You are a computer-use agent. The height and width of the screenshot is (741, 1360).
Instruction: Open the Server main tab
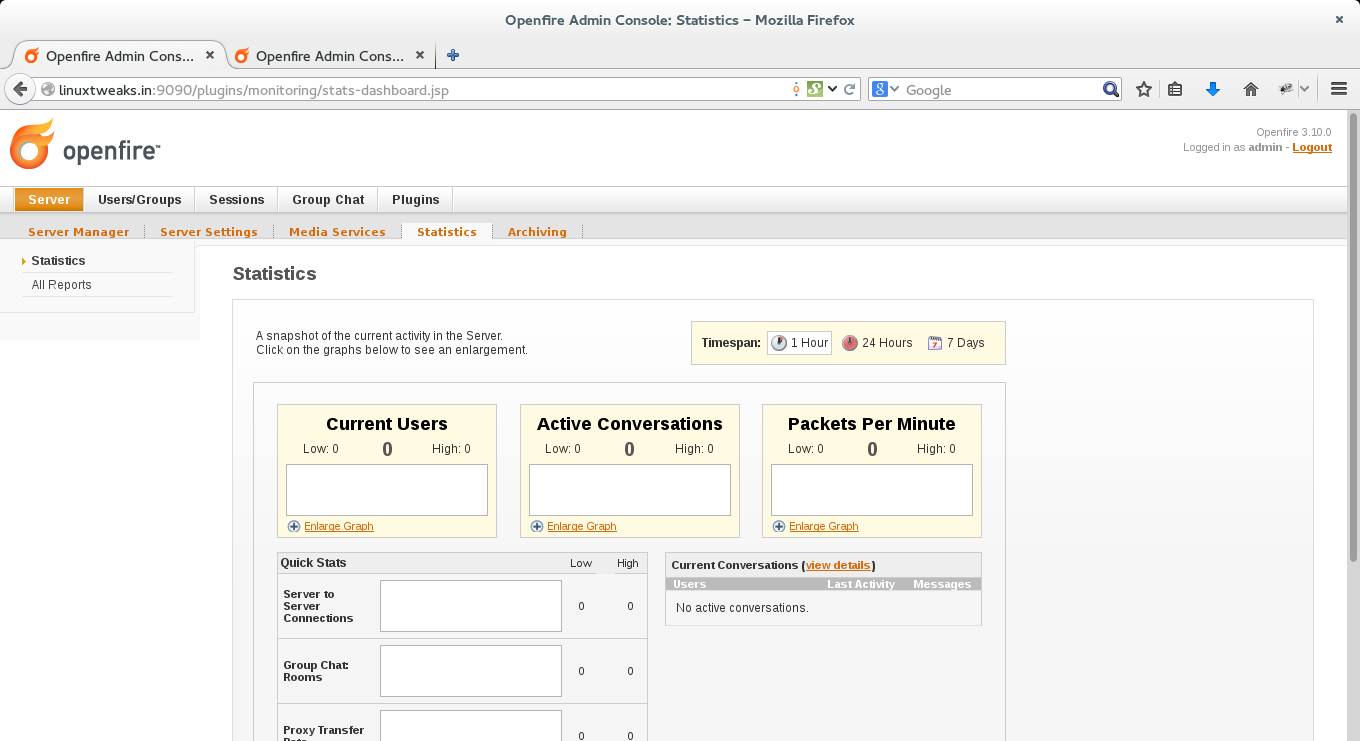(49, 199)
